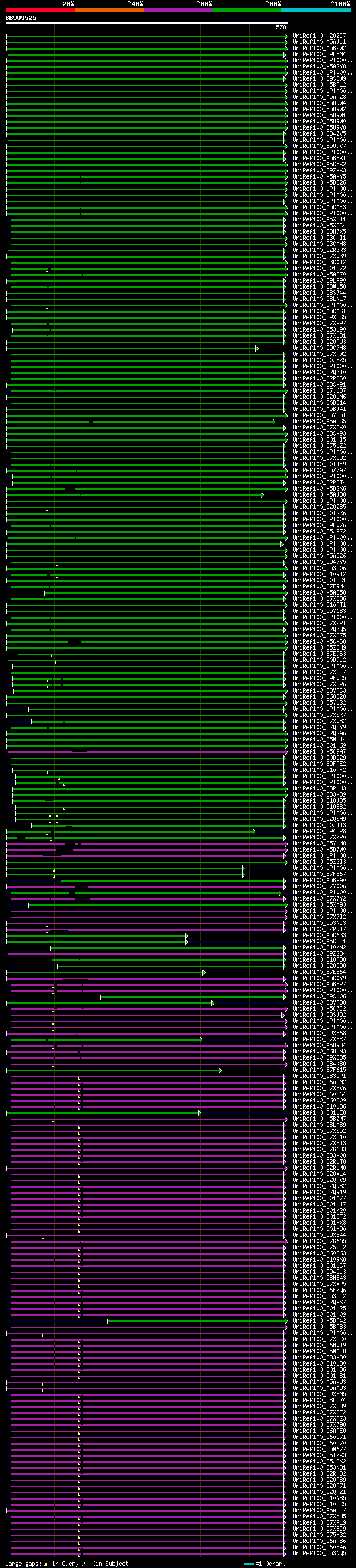Select label UniRef100_Q94LP8
The height and width of the screenshot is (1568, 356).
tap(319, 832)
